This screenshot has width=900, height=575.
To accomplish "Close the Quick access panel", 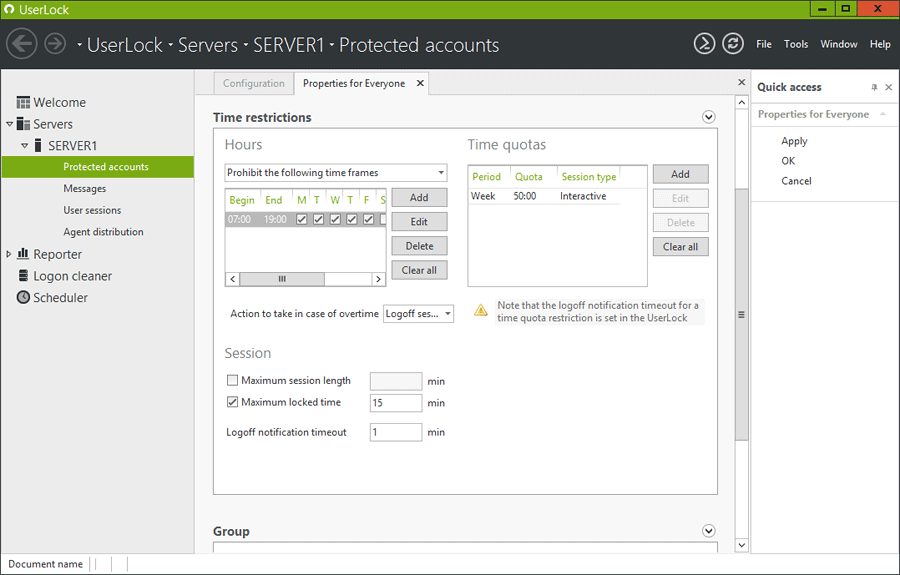I will point(889,87).
